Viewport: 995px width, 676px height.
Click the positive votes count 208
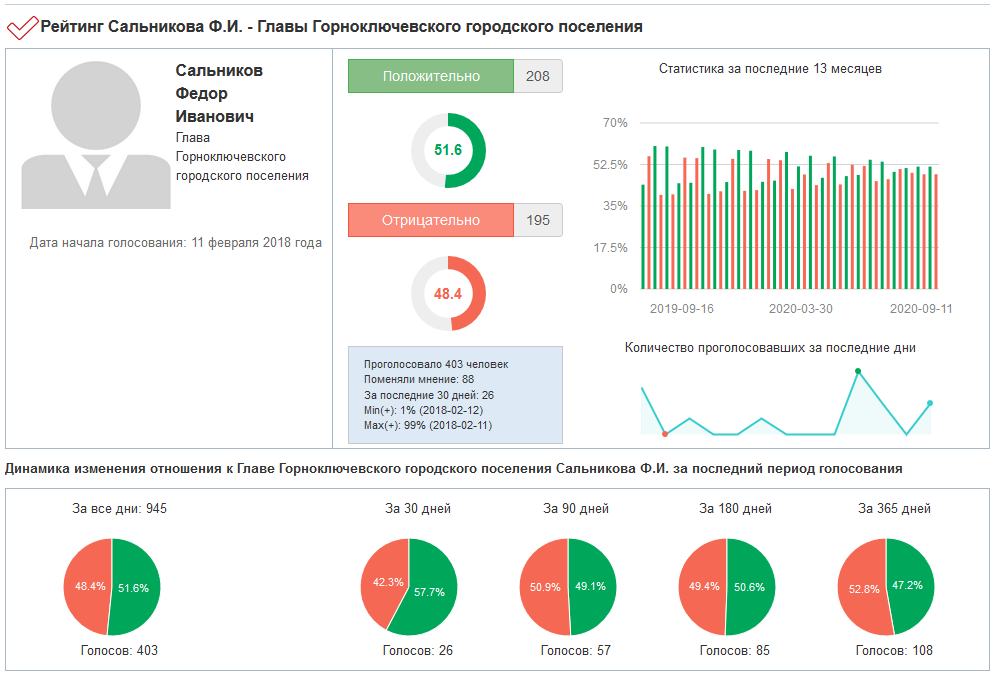click(538, 76)
